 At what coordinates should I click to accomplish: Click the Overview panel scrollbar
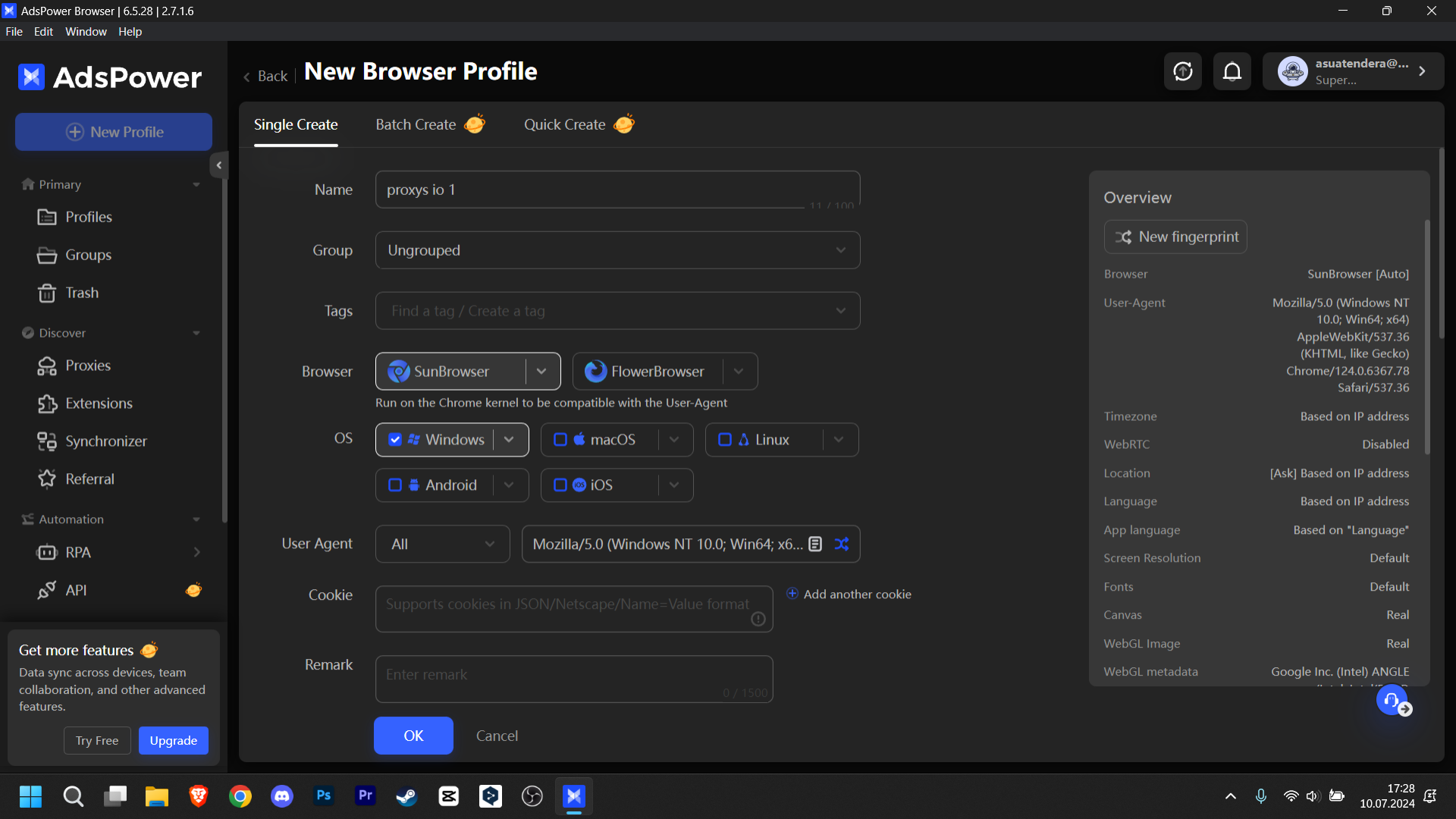click(x=1427, y=337)
